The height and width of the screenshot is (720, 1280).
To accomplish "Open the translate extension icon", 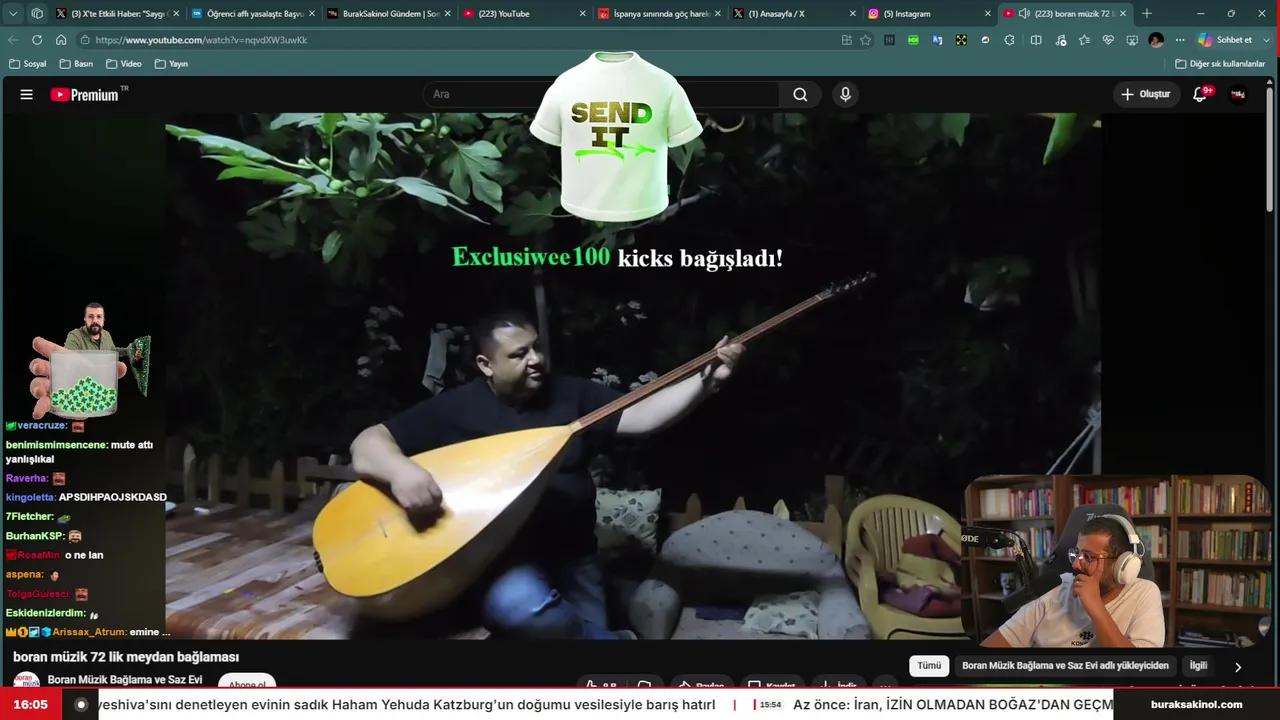I will click(937, 40).
